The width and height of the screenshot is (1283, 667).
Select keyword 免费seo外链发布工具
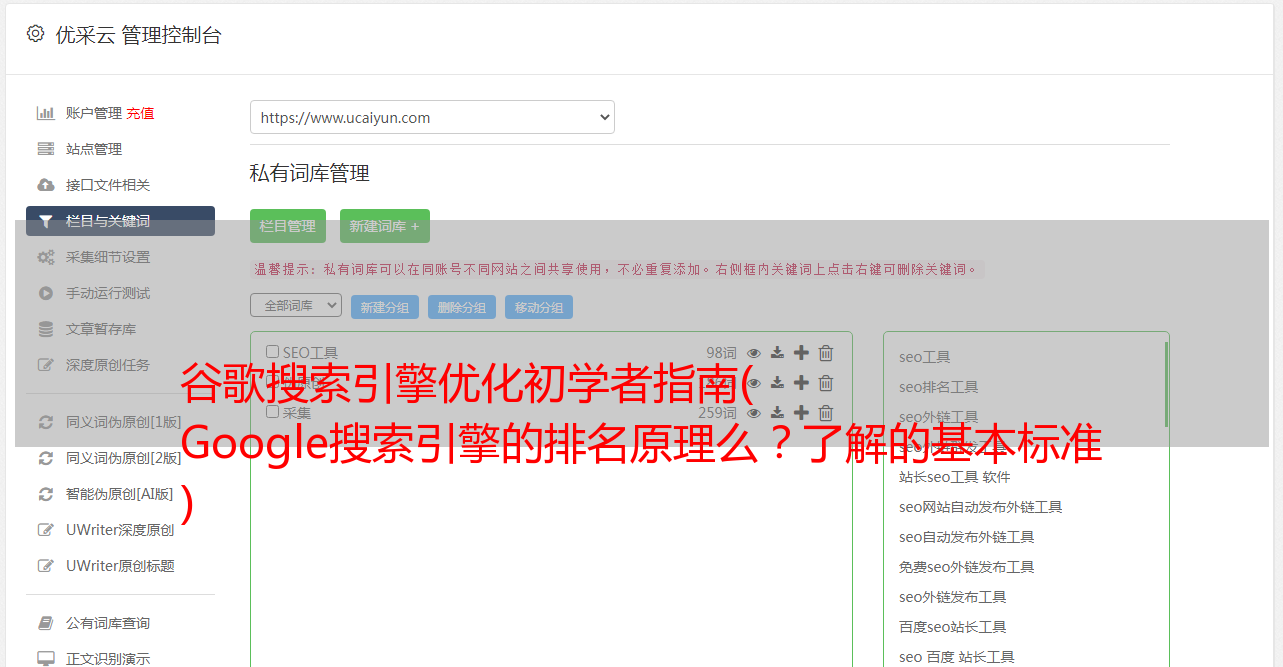967,567
